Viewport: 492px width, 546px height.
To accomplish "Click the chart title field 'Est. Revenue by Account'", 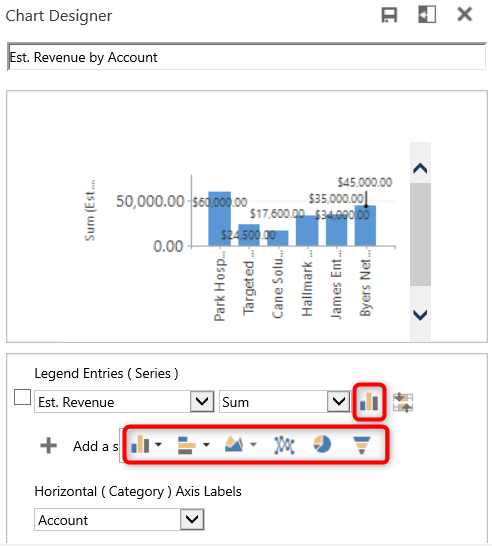I will coord(247,57).
